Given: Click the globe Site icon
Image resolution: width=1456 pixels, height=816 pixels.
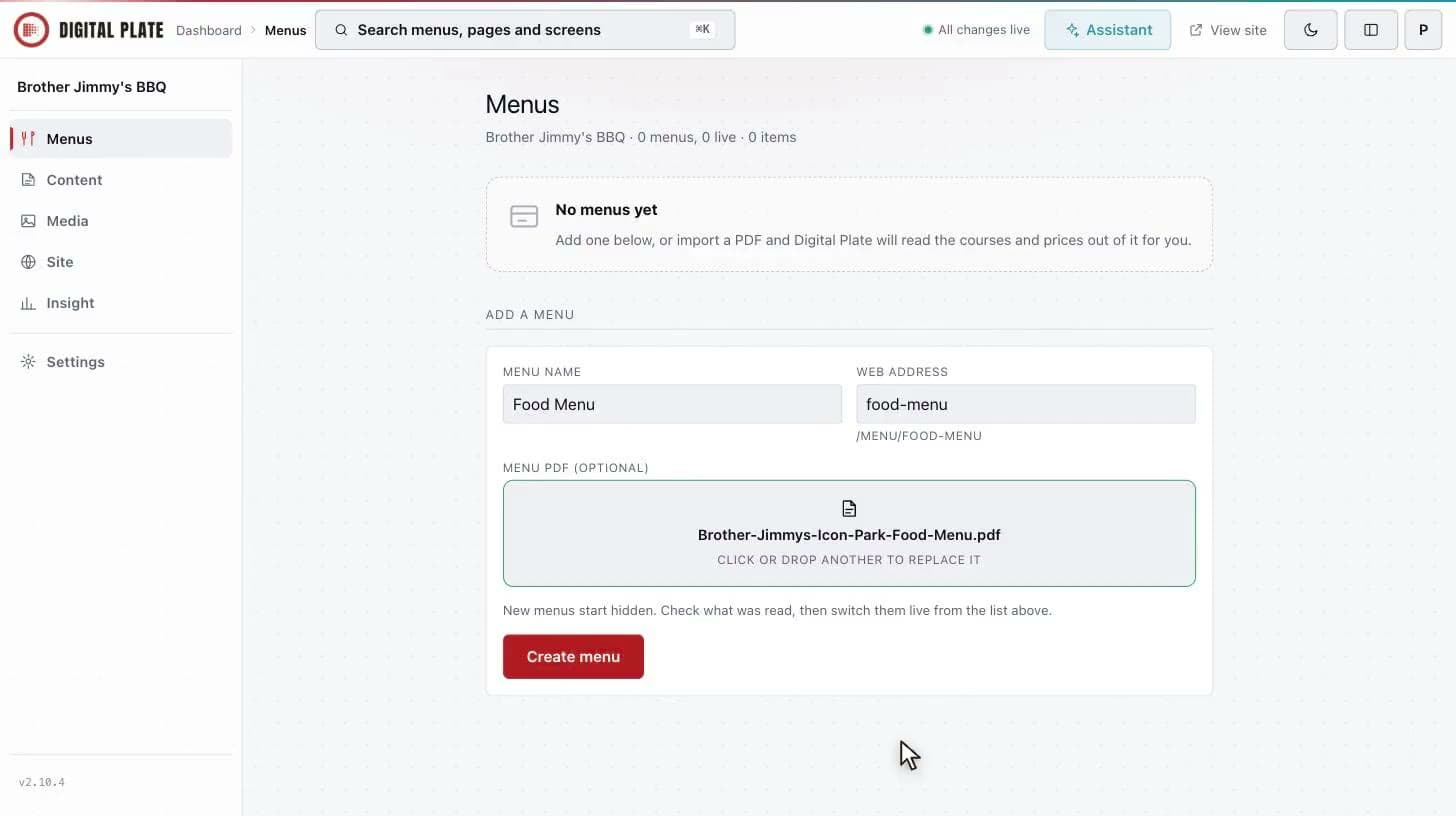Looking at the screenshot, I should coord(28,262).
